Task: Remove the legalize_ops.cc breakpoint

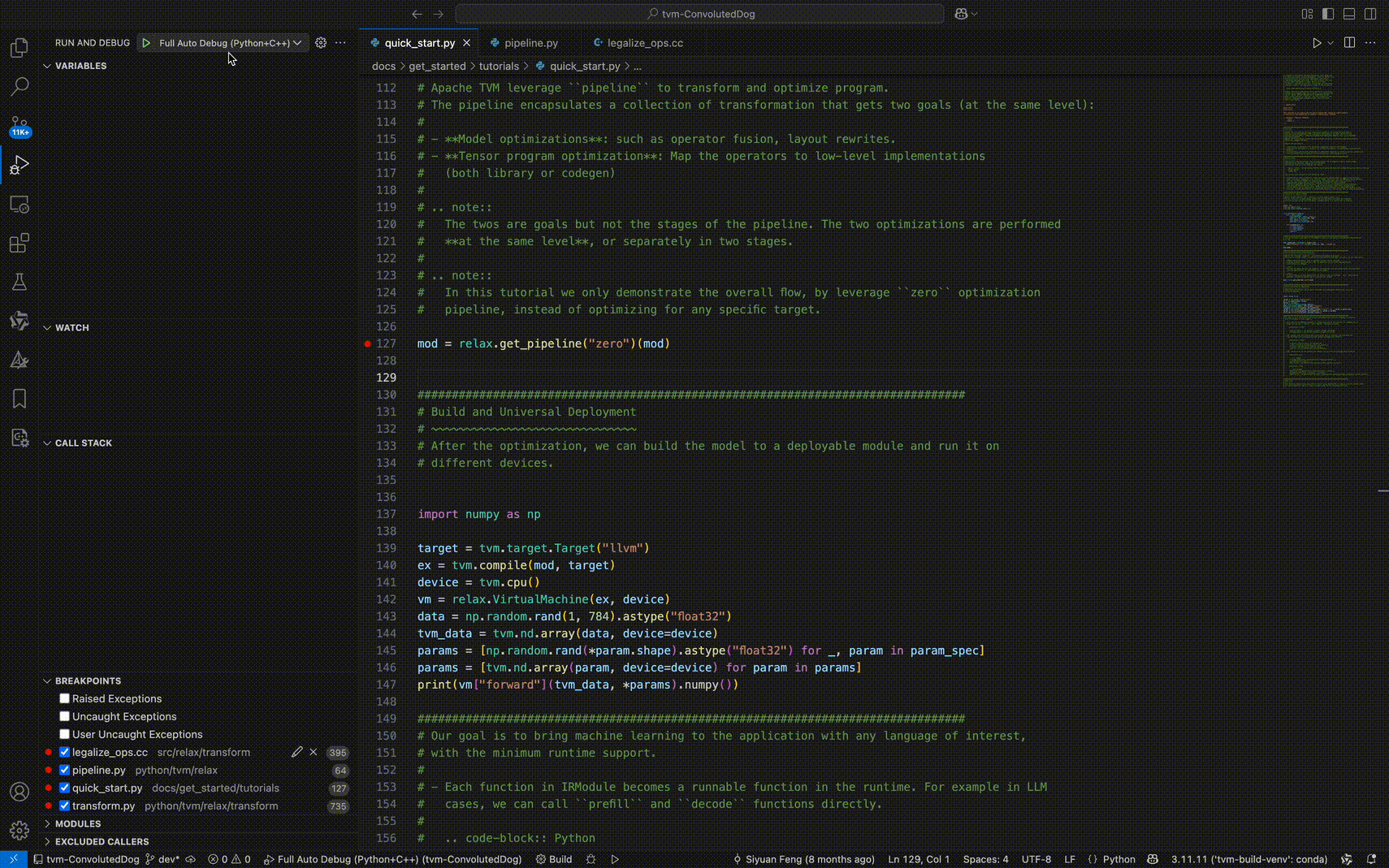Action: click(x=314, y=753)
